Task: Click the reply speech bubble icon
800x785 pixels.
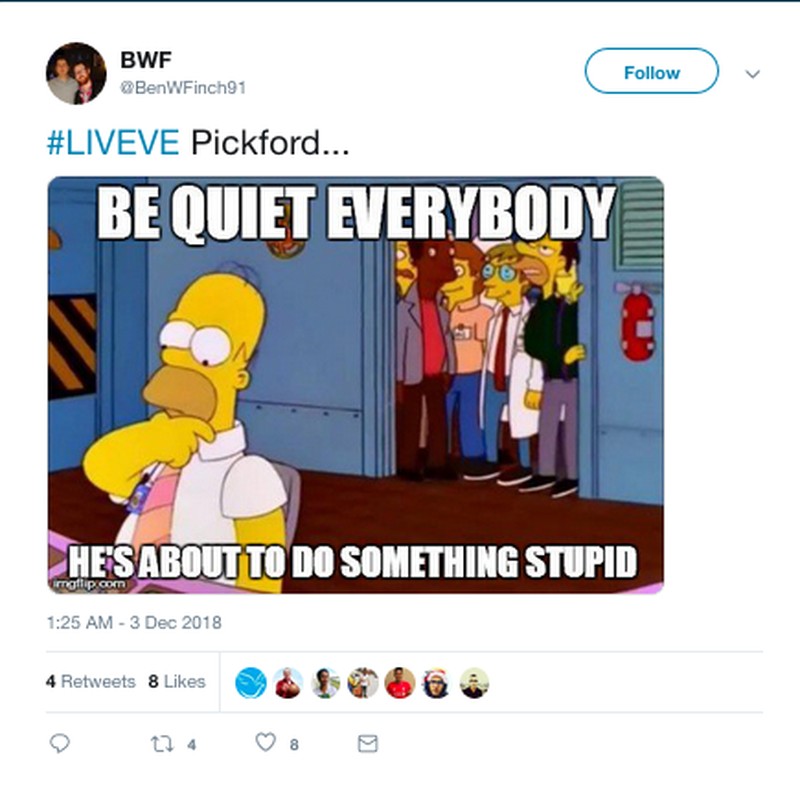Action: click(x=59, y=743)
